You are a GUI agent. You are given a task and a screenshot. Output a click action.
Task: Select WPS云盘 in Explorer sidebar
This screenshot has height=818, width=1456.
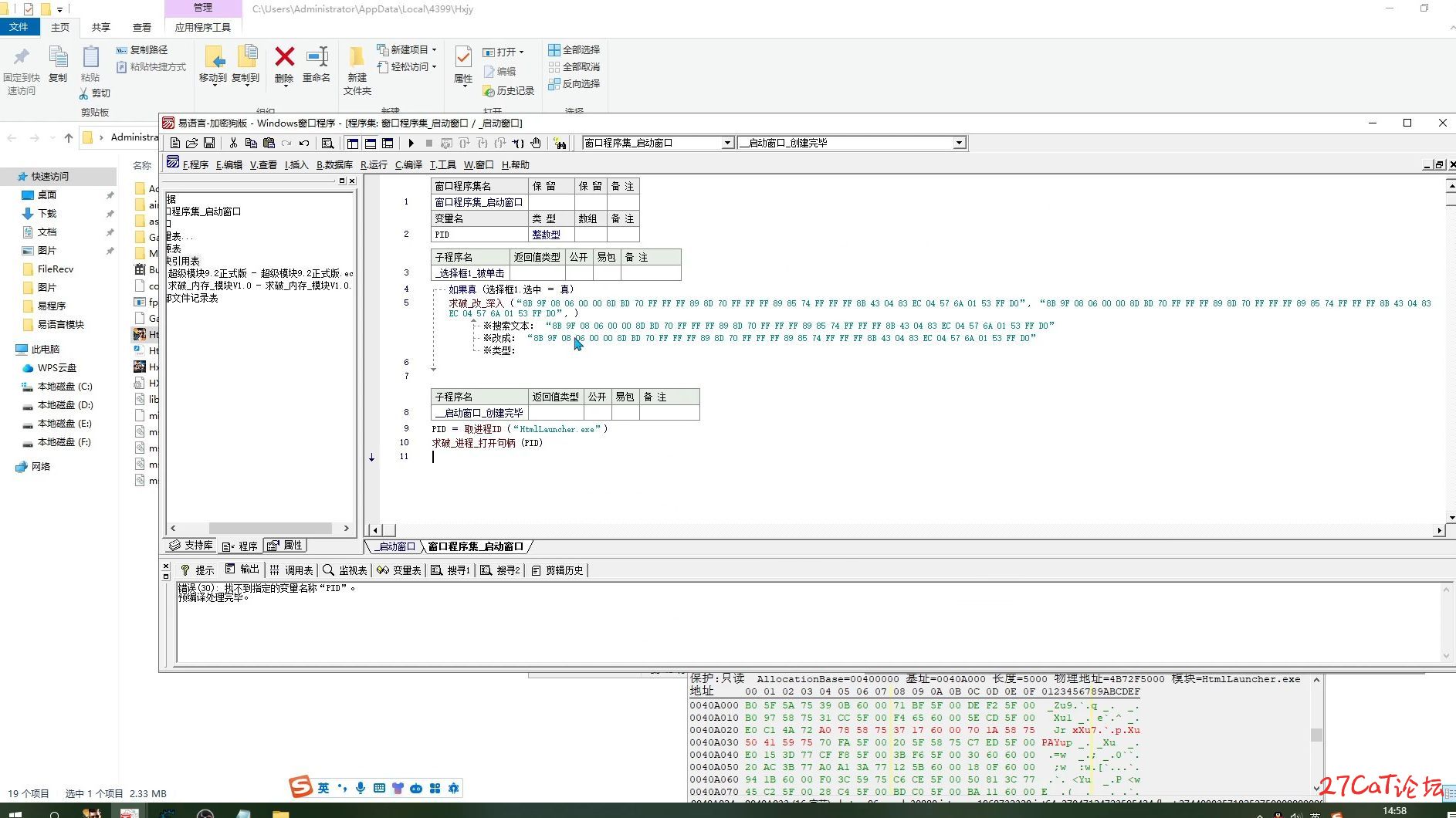(56, 368)
